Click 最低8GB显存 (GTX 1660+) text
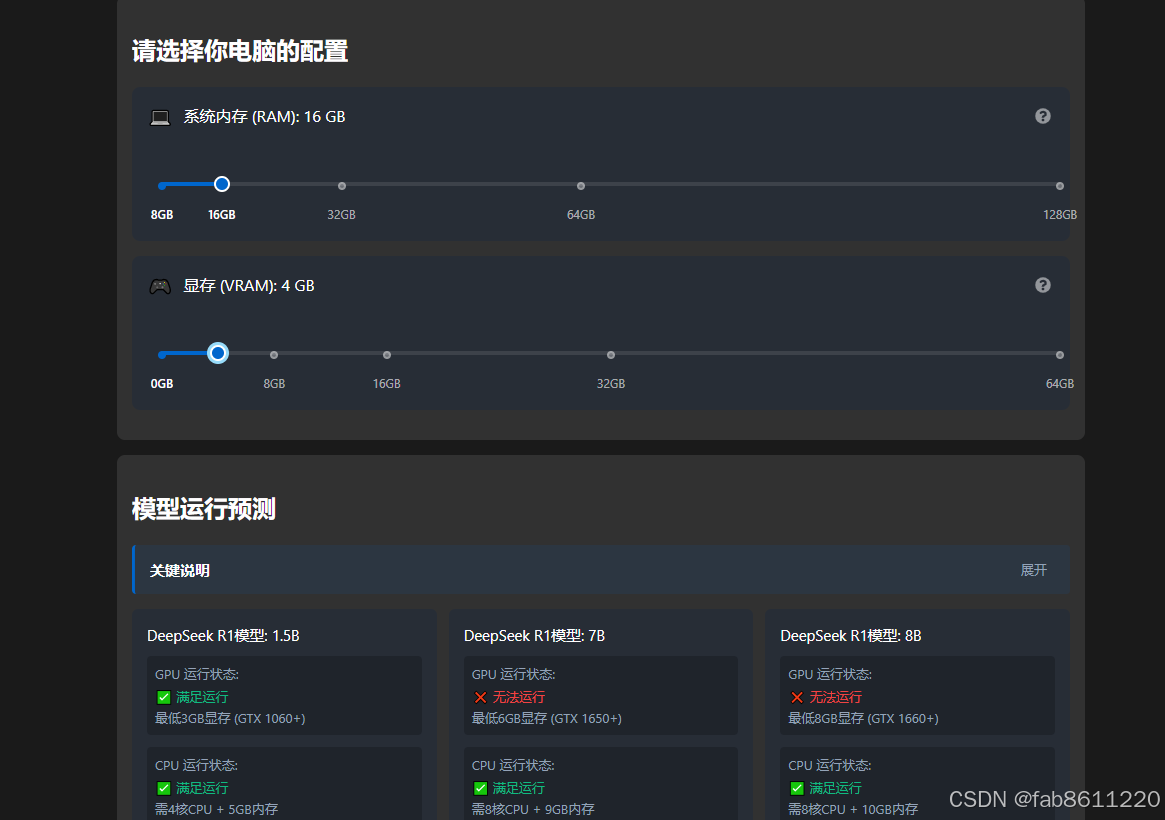This screenshot has width=1165, height=820. (x=863, y=718)
